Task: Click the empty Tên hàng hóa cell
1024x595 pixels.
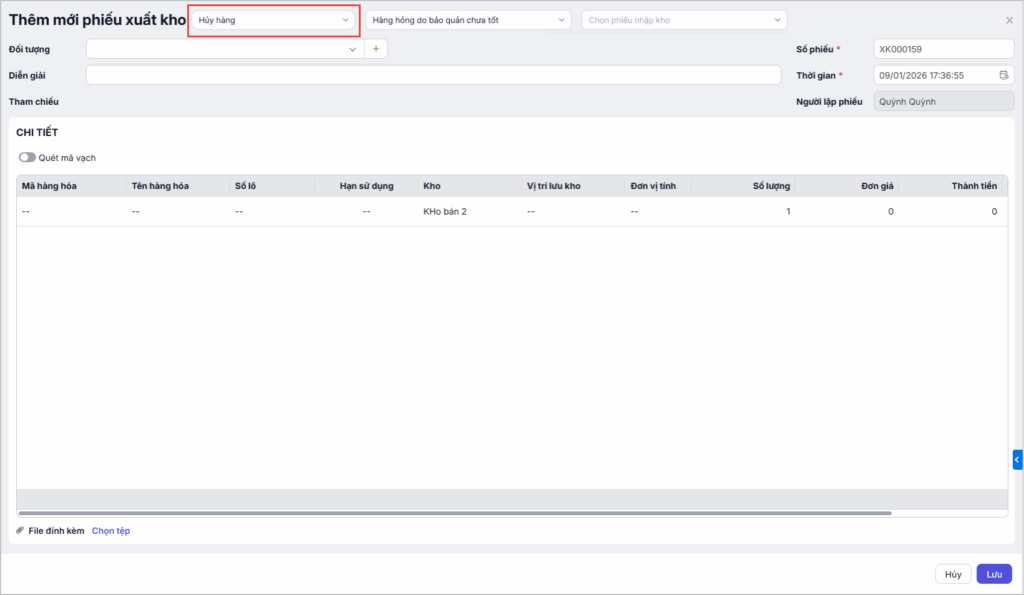Action: coord(178,212)
